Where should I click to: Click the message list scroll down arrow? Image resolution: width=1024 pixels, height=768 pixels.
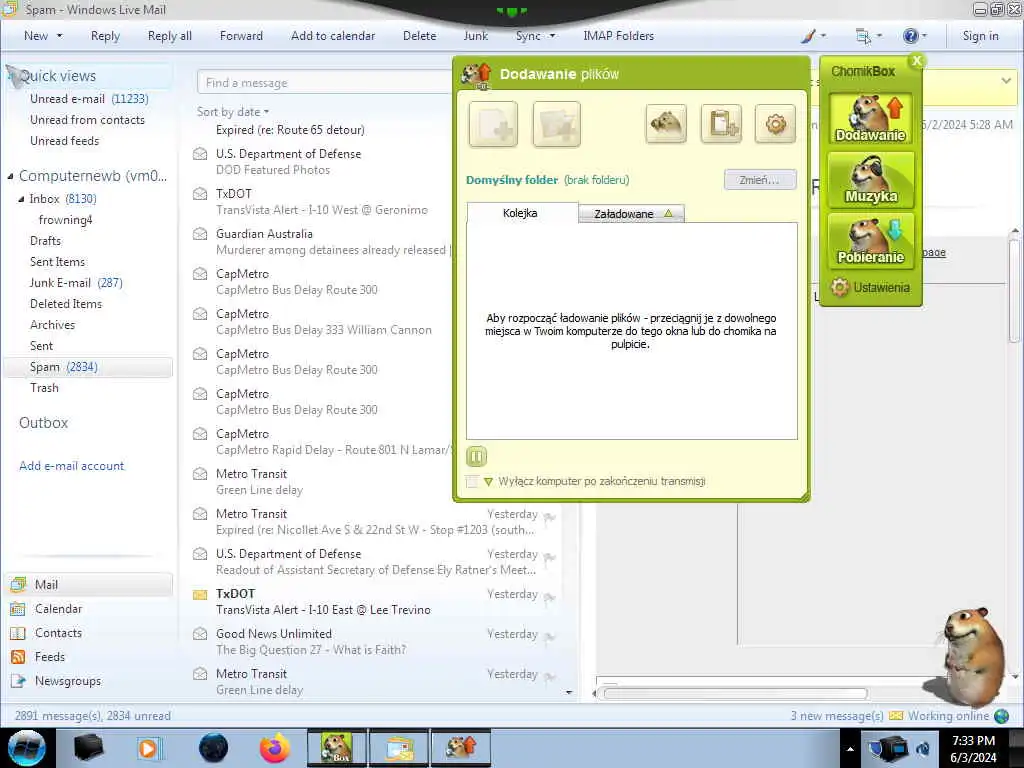pos(569,692)
